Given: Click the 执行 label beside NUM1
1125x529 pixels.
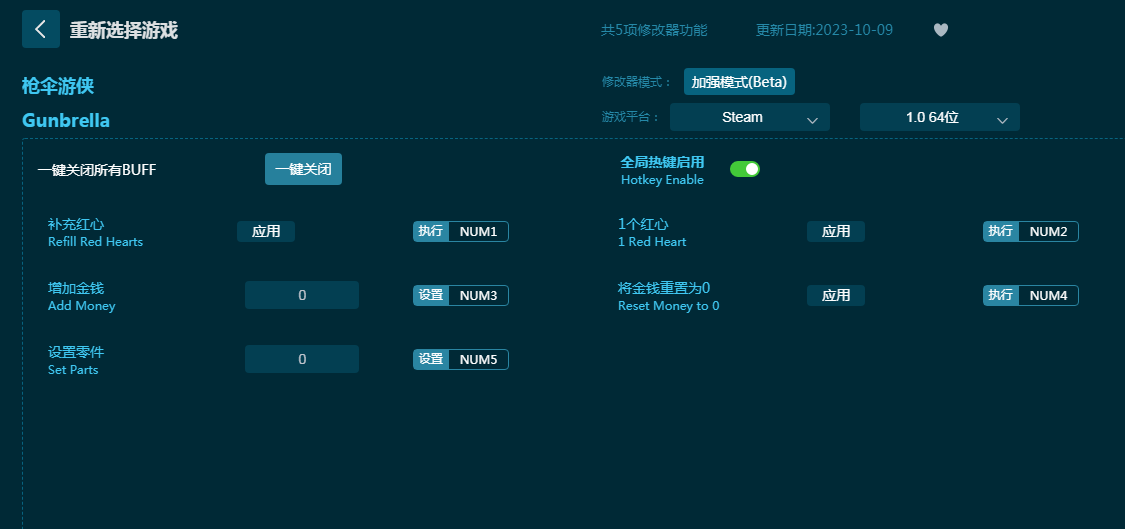Looking at the screenshot, I should click(x=431, y=231).
